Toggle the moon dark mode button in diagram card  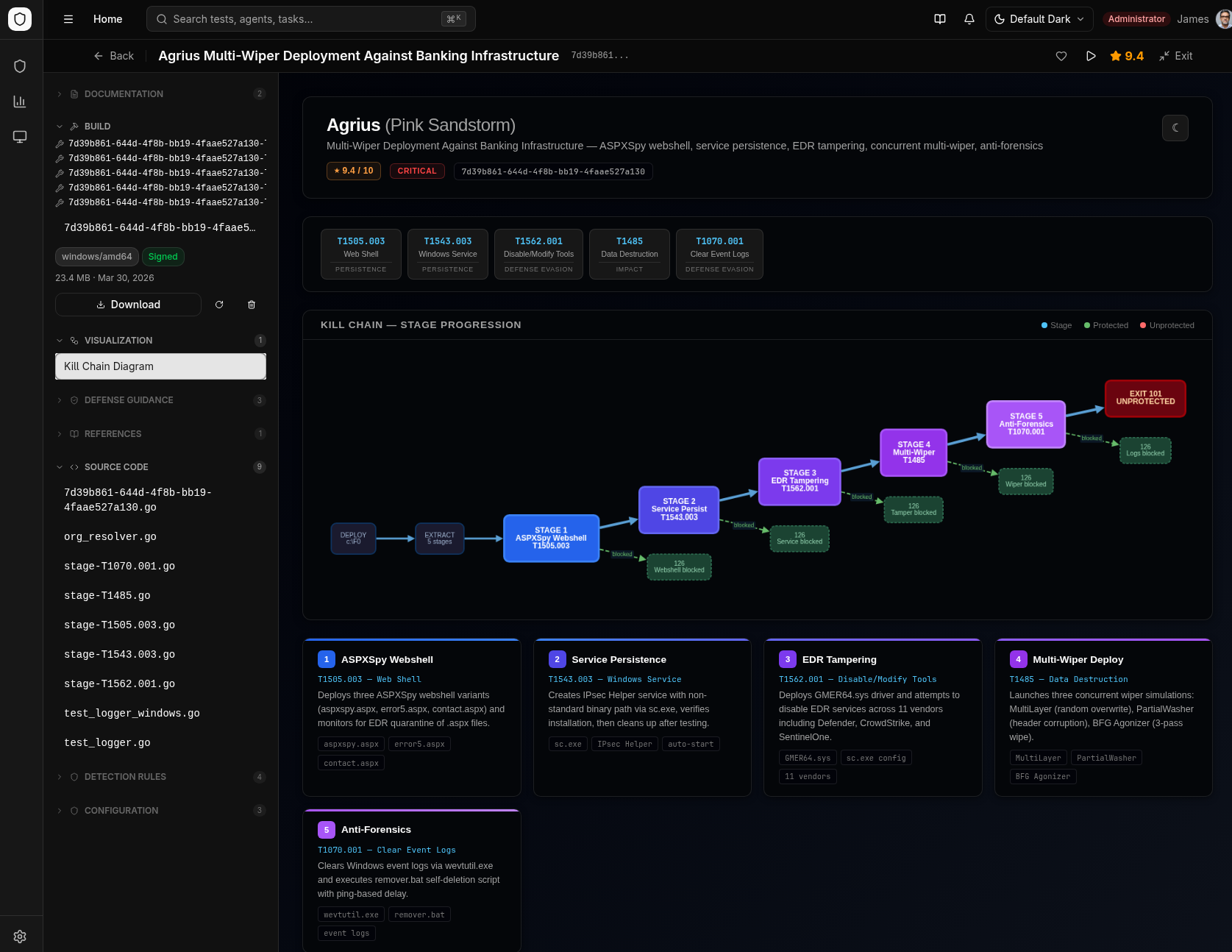(1175, 128)
